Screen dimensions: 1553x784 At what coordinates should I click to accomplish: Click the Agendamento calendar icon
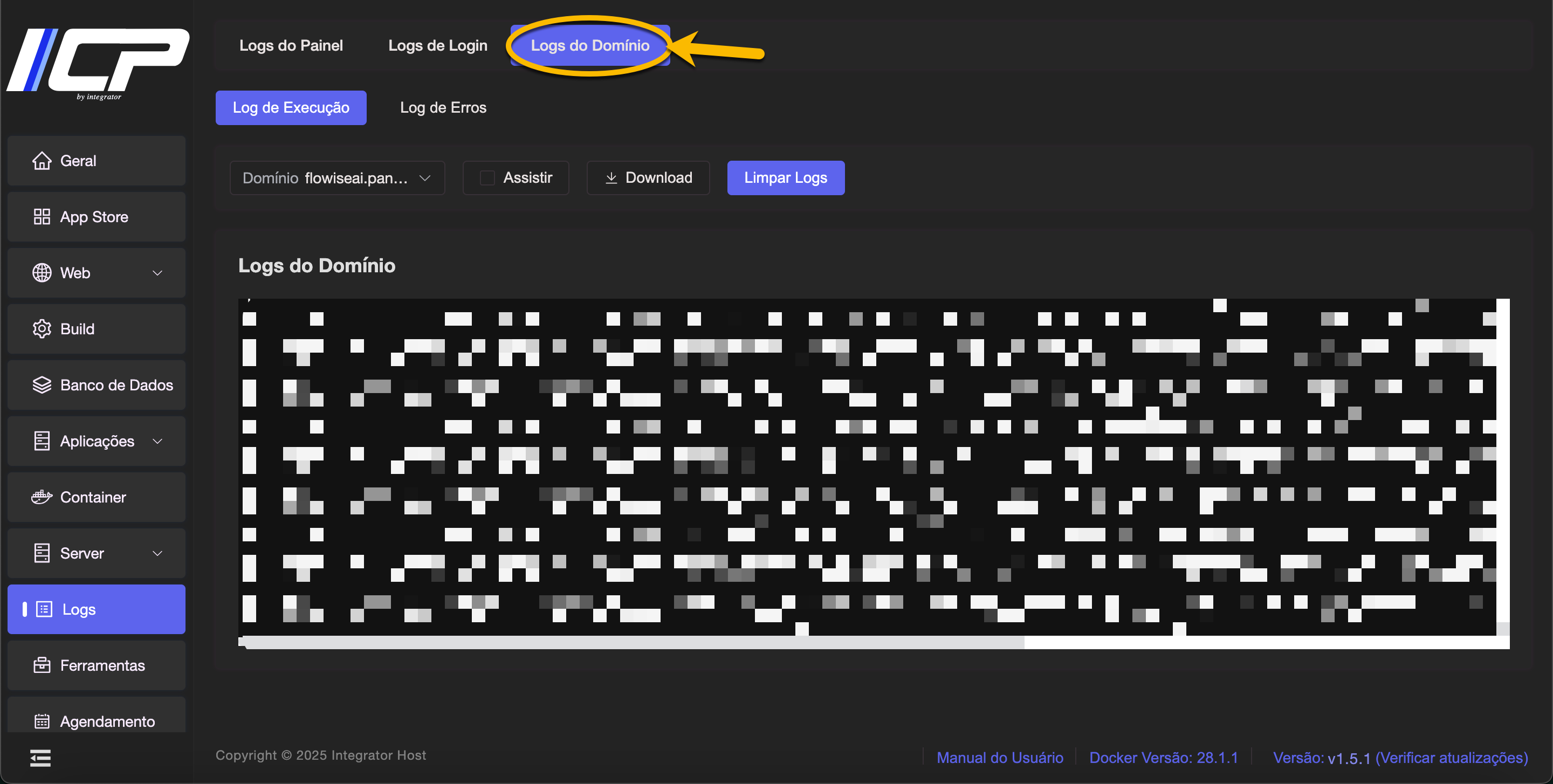tap(42, 721)
